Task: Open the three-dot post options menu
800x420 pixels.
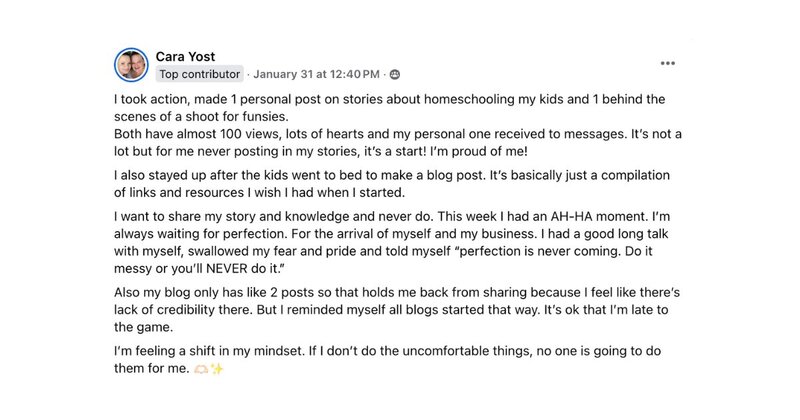Action: pos(667,63)
